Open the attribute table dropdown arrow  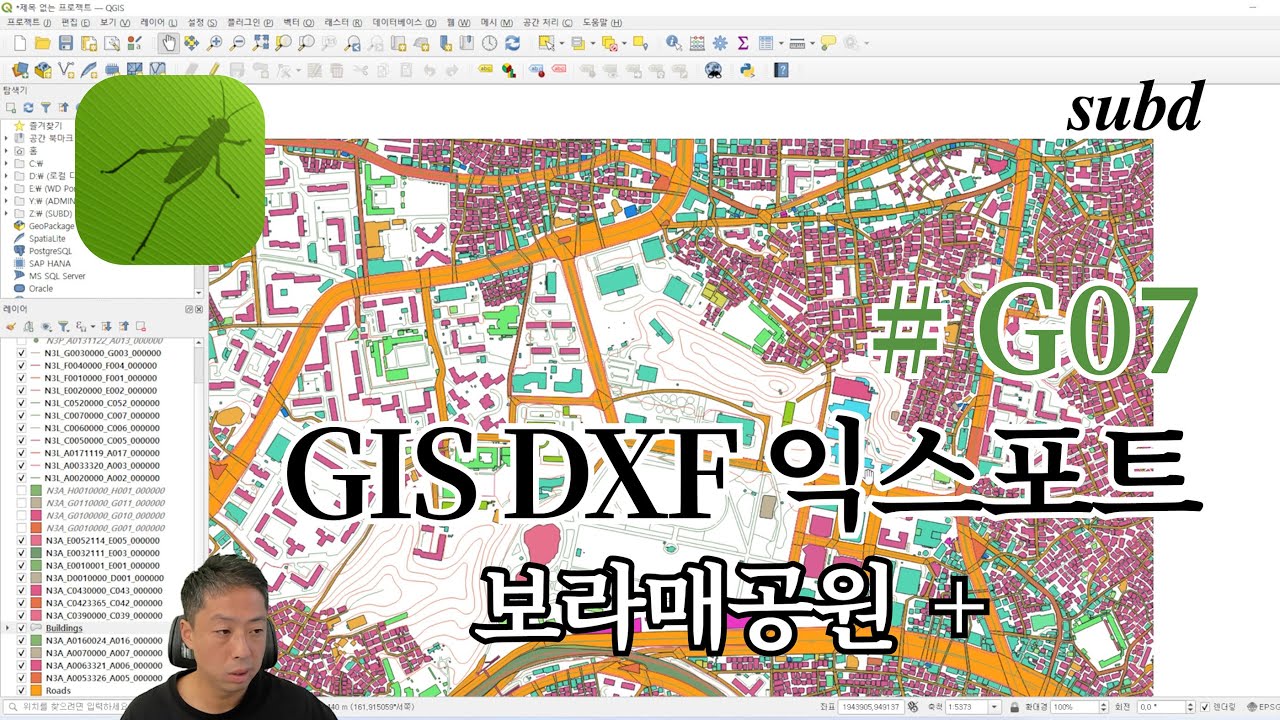pyautogui.click(x=780, y=43)
